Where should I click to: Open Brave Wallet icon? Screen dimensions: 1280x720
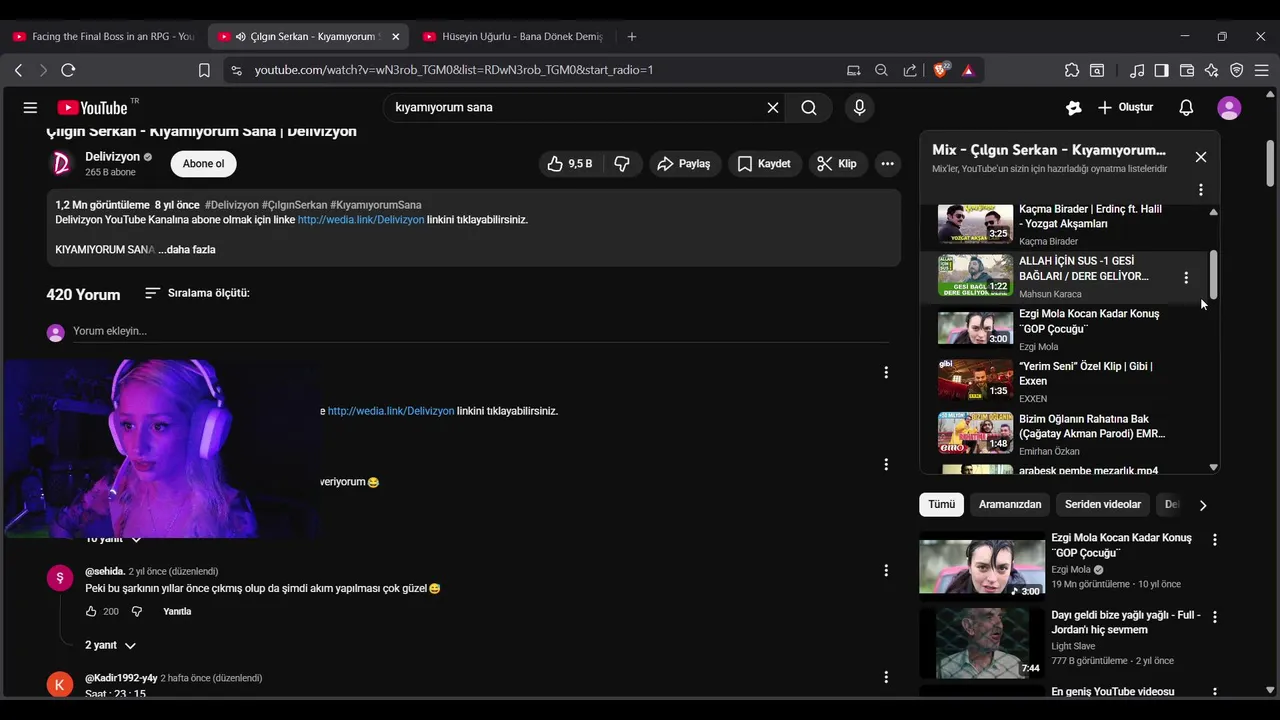(1187, 70)
